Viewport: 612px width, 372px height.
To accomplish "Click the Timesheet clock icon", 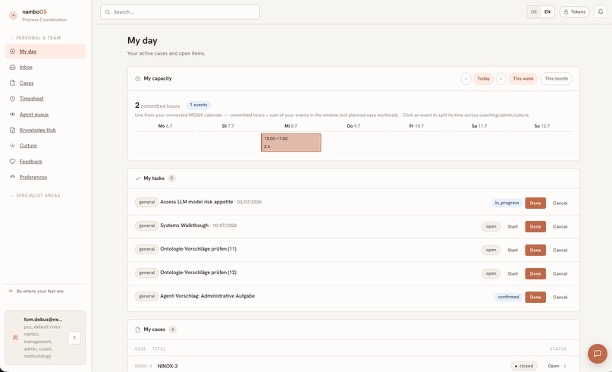I will tap(12, 98).
